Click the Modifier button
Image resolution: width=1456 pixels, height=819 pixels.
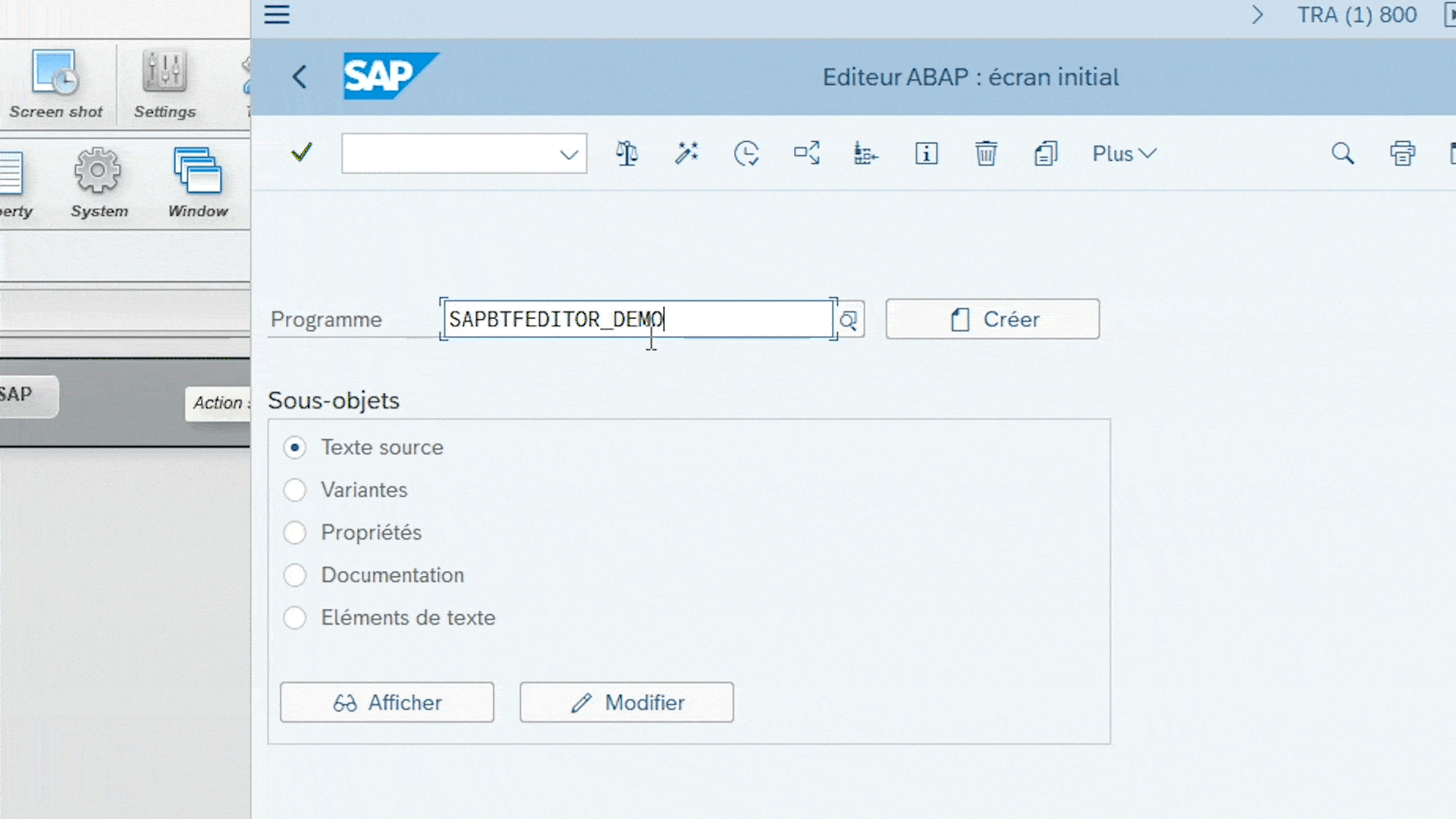click(x=626, y=702)
